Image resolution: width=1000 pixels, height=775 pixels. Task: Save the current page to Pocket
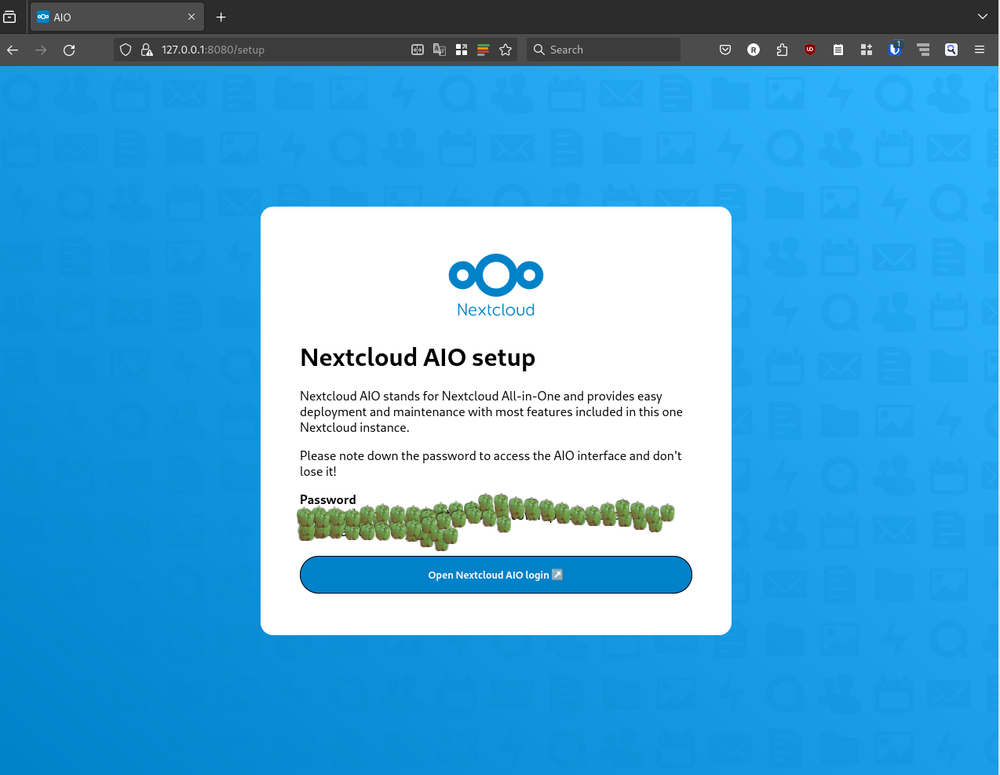tap(725, 49)
